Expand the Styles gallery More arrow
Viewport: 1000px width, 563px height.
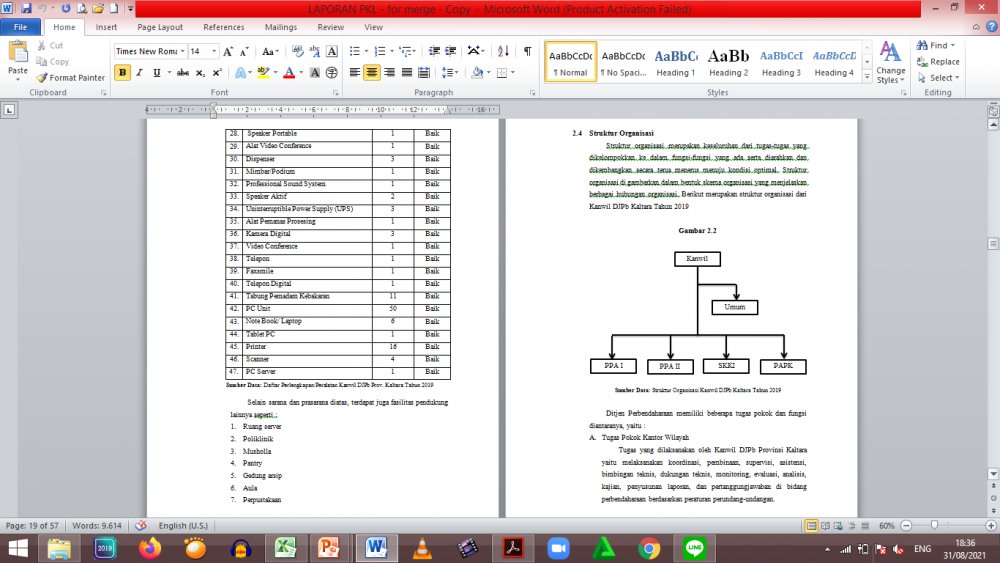coord(867,77)
